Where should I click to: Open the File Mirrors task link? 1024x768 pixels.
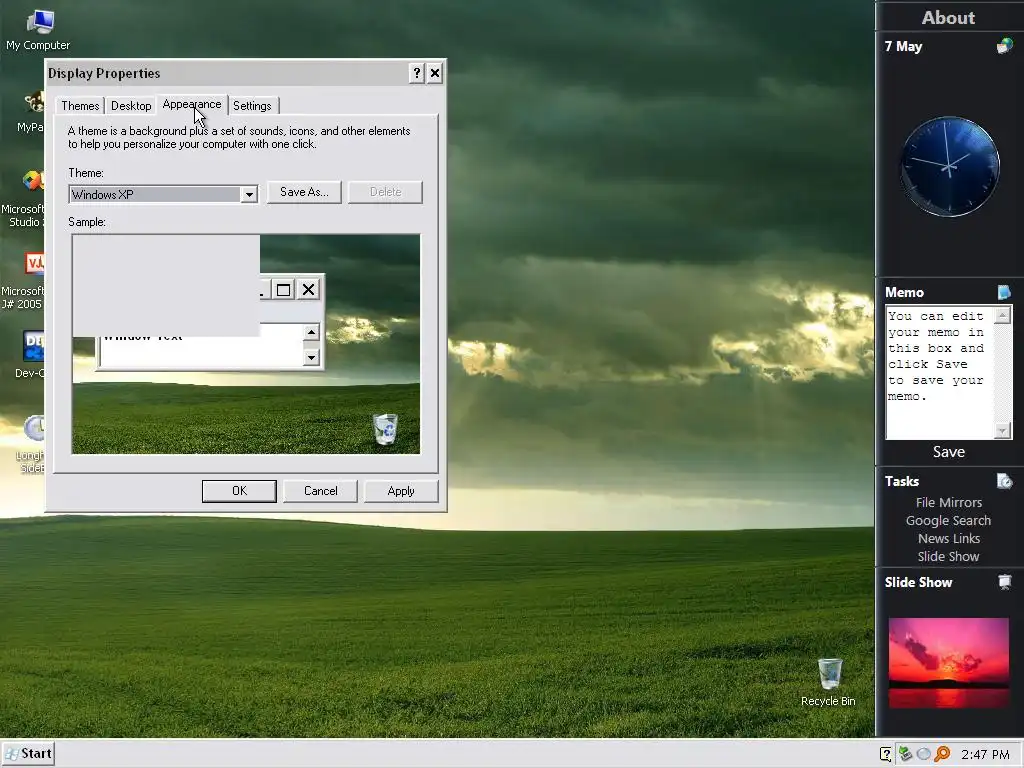coord(948,502)
